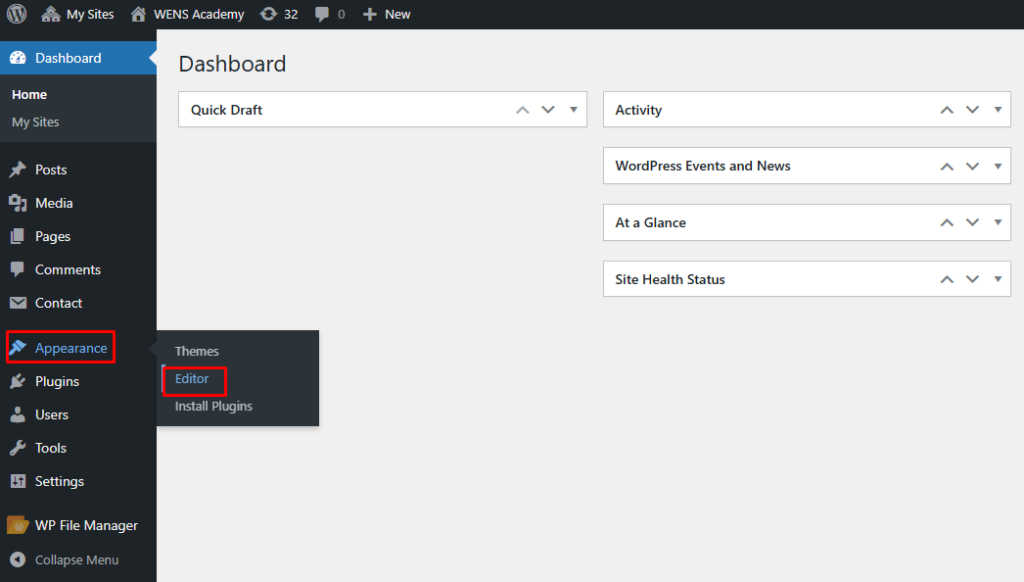Click the WP File Manager folder icon
The image size is (1024, 582).
point(18,525)
